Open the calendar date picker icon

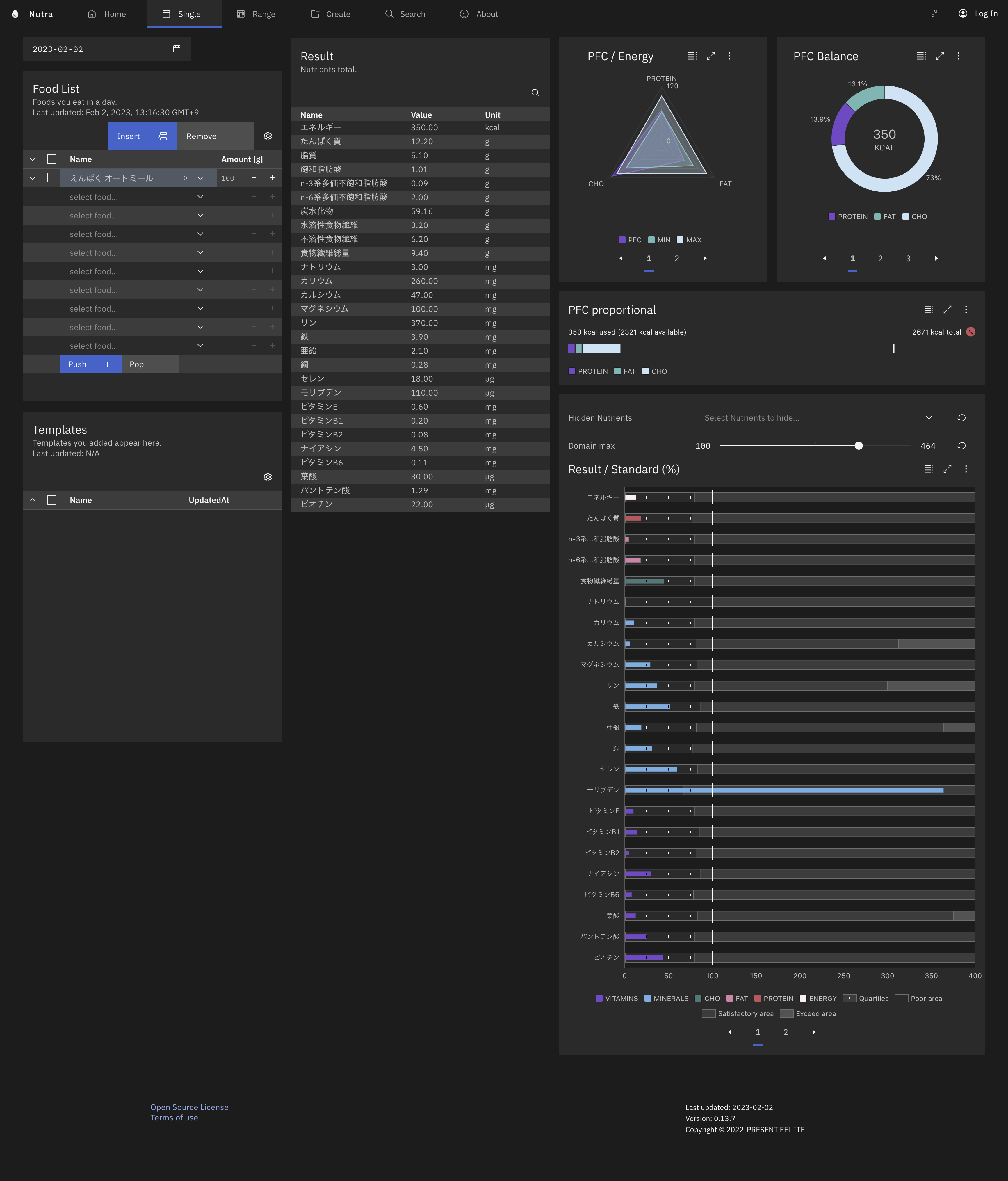177,49
